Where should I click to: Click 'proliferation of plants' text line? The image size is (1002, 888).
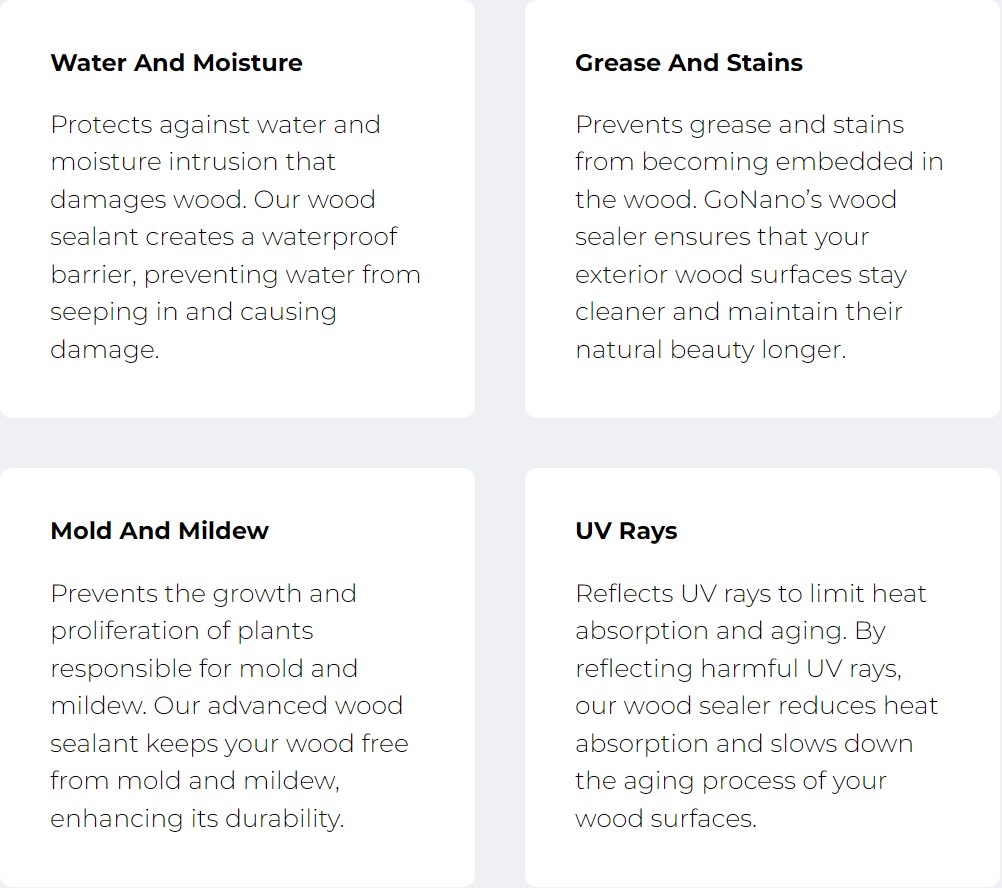tap(181, 631)
